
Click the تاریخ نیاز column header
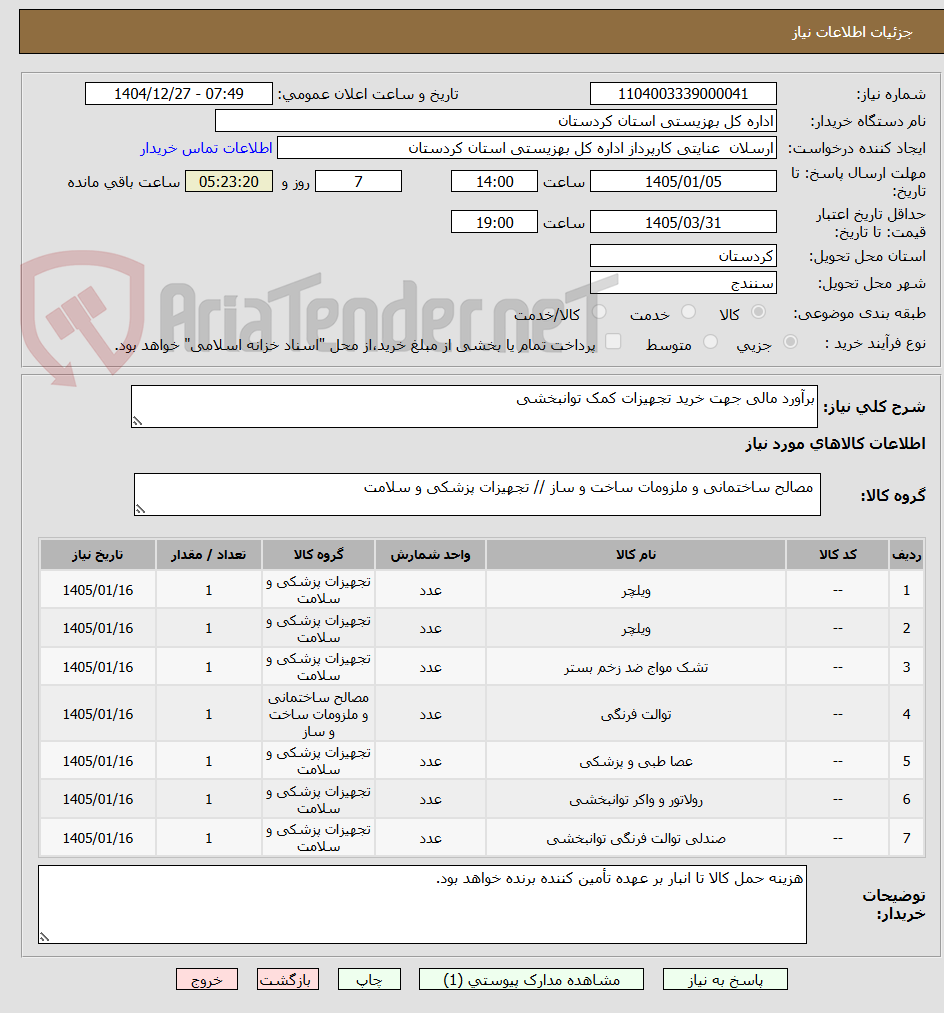98,555
